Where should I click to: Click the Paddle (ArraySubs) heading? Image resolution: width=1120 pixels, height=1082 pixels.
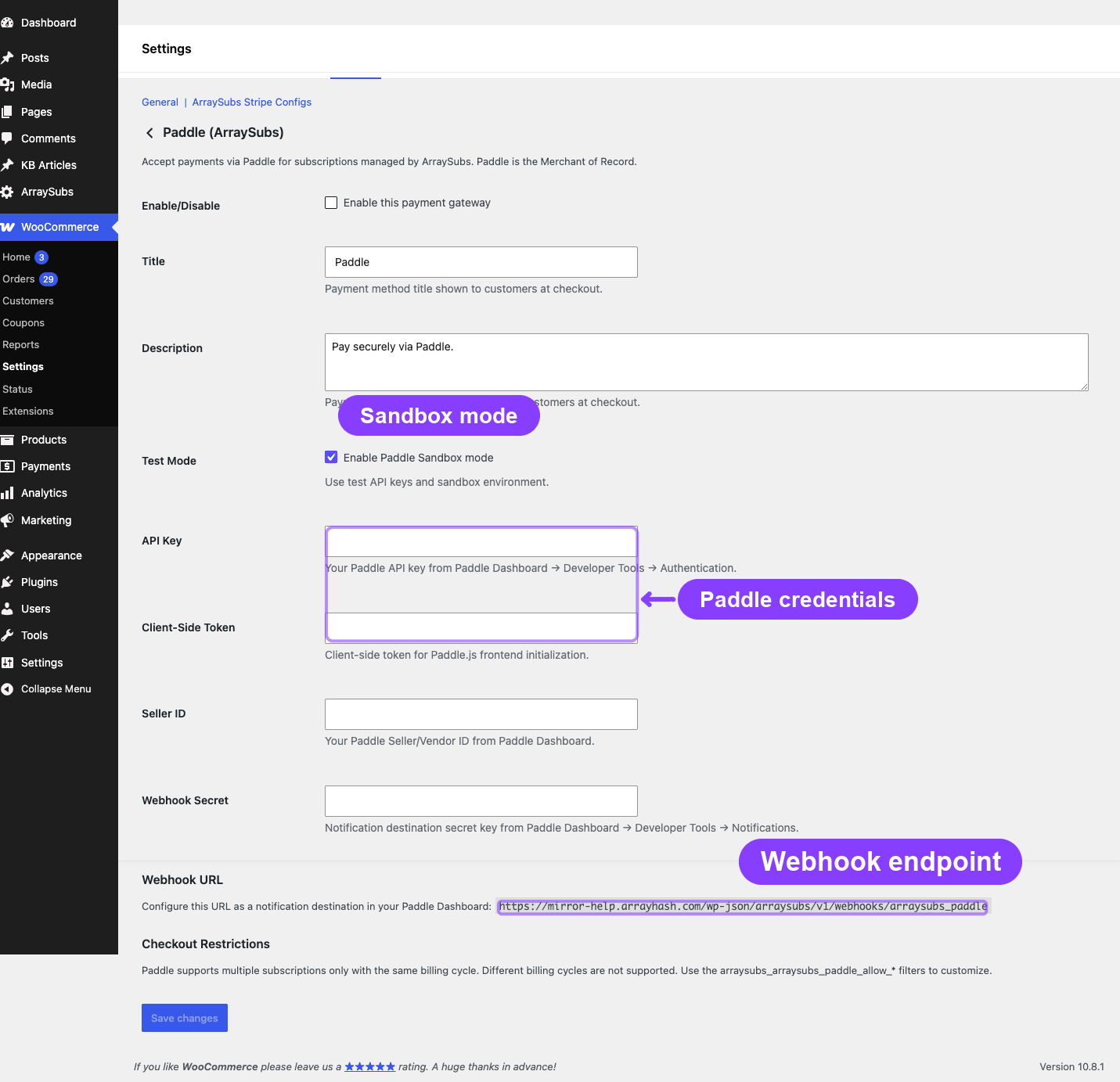coord(223,132)
